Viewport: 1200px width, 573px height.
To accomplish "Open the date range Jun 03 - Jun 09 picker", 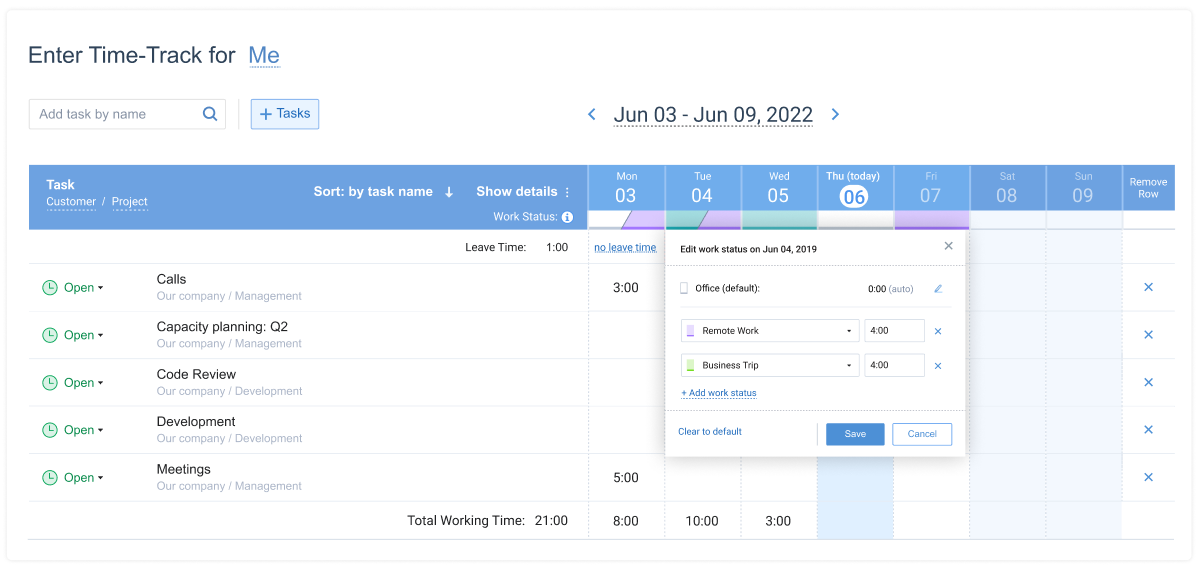I will (713, 115).
